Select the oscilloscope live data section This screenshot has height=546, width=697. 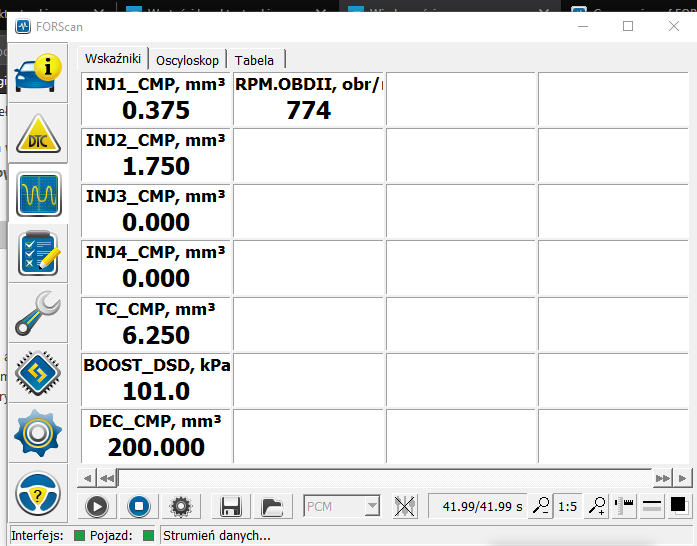pos(38,193)
